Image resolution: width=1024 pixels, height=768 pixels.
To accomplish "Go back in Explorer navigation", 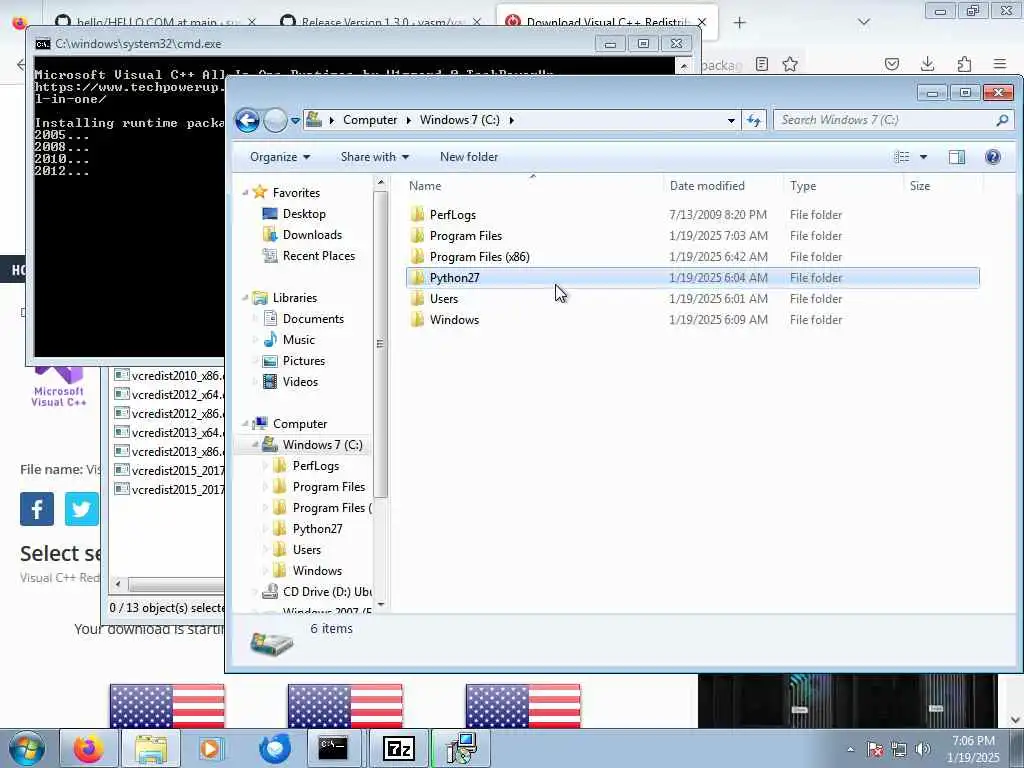I will point(248,120).
